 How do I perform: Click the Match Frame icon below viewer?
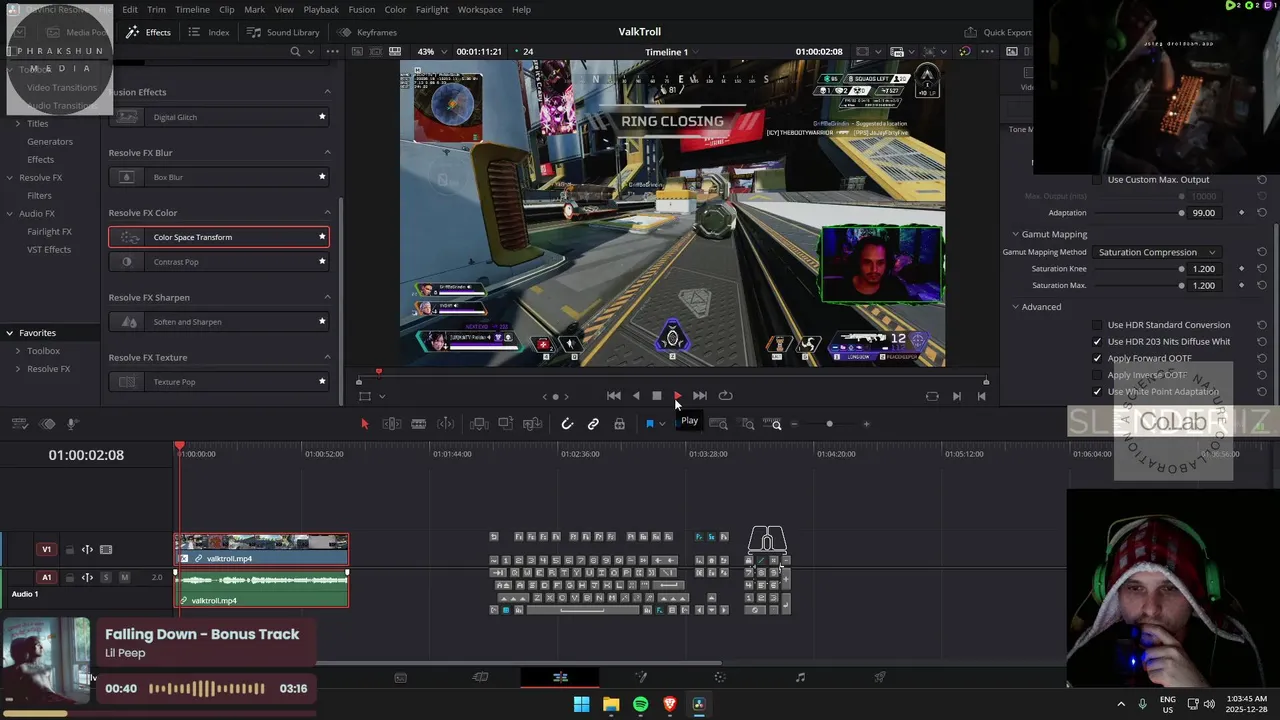932,396
